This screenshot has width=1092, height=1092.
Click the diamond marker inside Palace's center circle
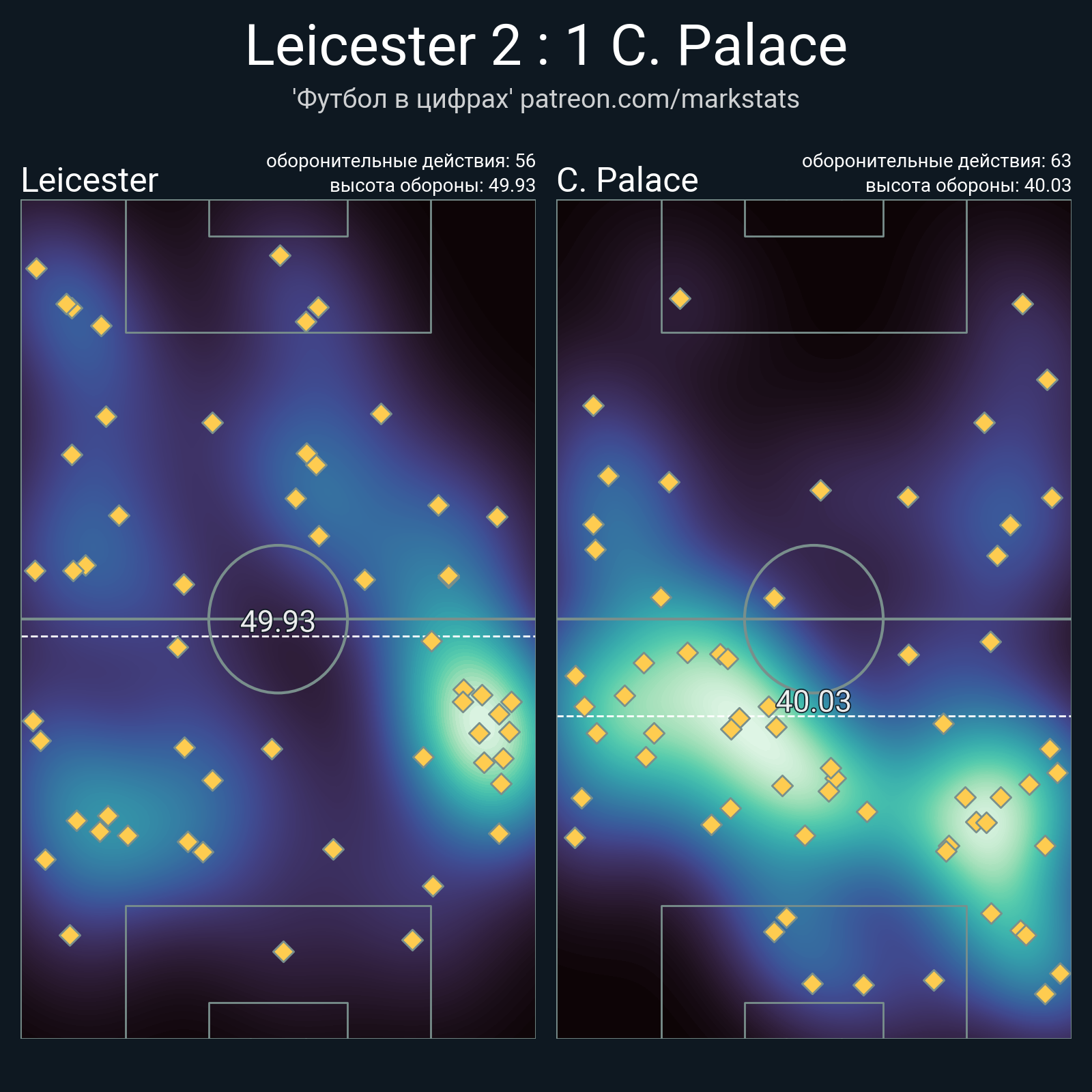(774, 599)
